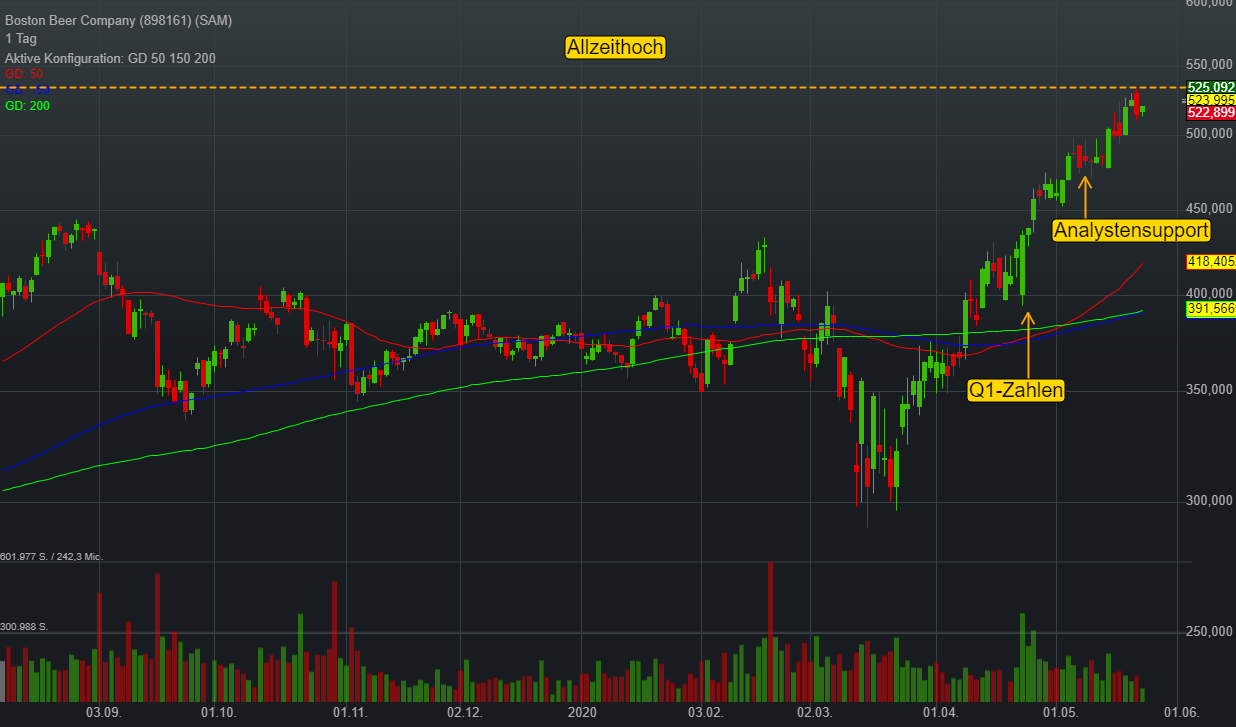This screenshot has height=727, width=1236.
Task: Click the 300,000 price axis label
Action: (x=1210, y=501)
